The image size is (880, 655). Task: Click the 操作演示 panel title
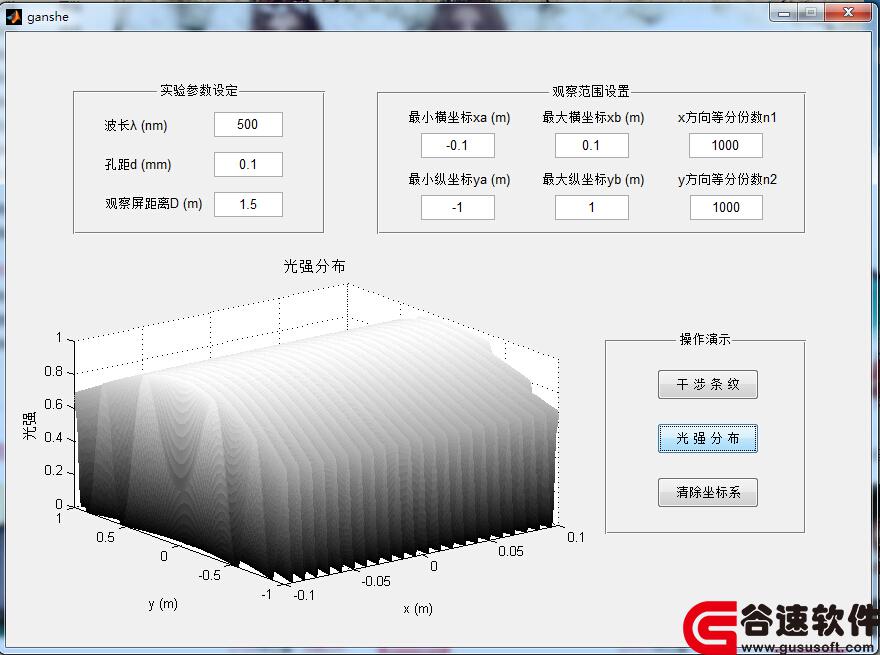705,339
